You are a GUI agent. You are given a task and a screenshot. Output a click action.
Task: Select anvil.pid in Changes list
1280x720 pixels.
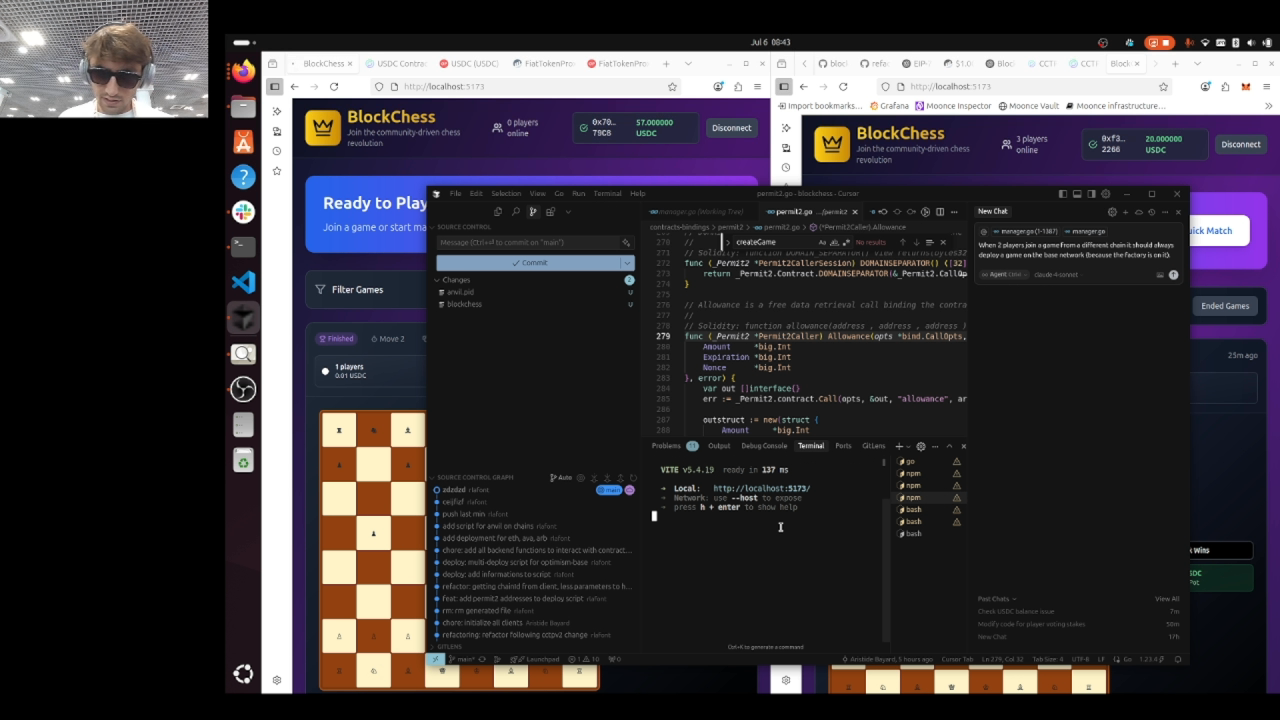tap(461, 292)
